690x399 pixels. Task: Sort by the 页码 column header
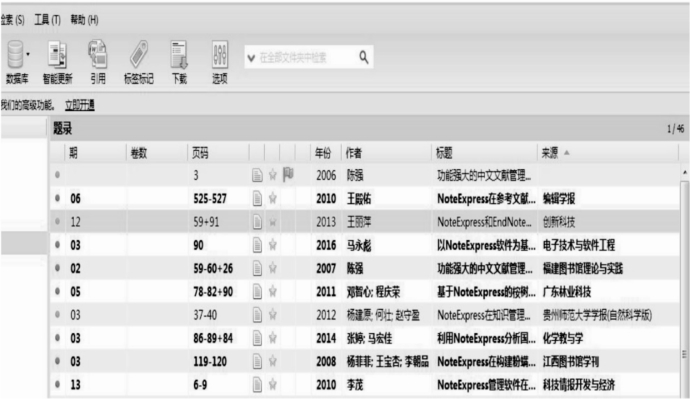point(200,153)
